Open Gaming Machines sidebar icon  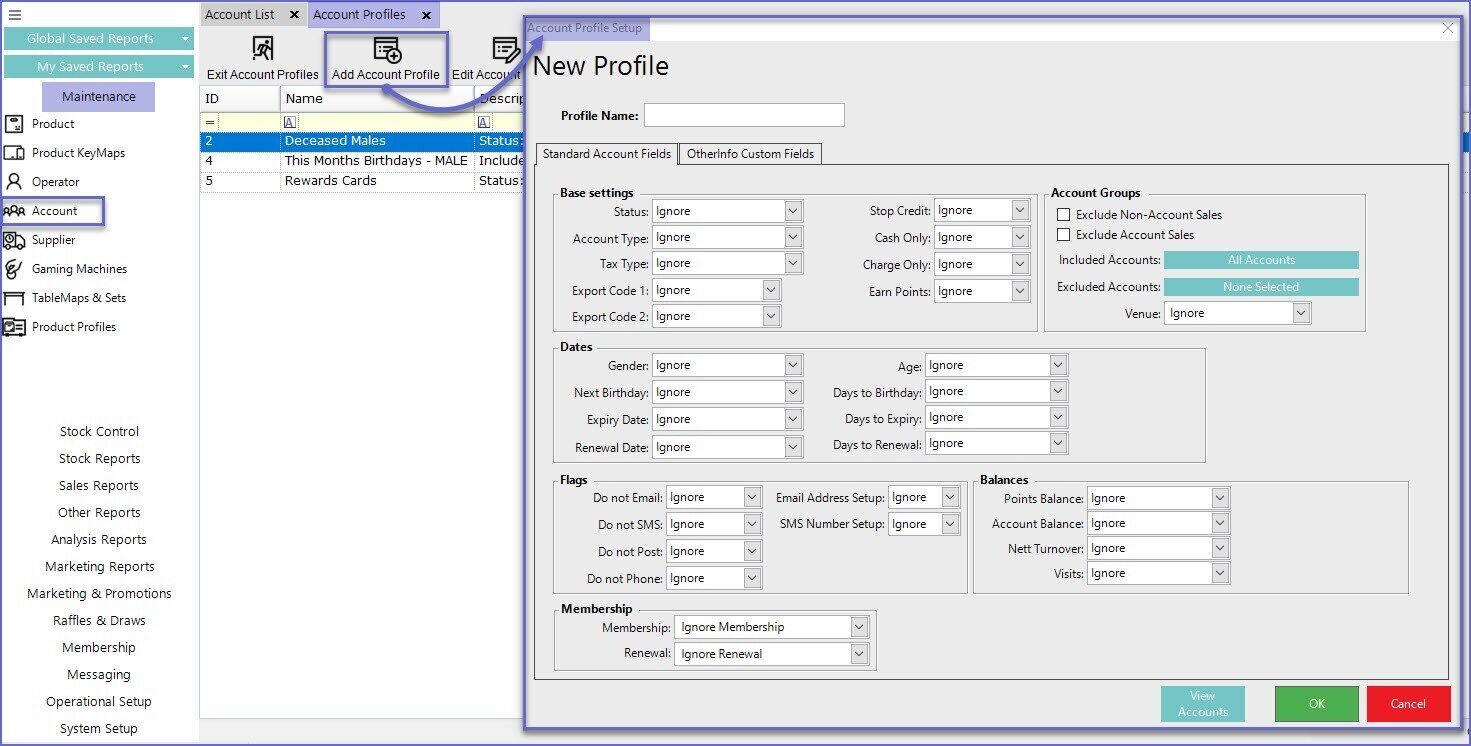click(x=14, y=269)
